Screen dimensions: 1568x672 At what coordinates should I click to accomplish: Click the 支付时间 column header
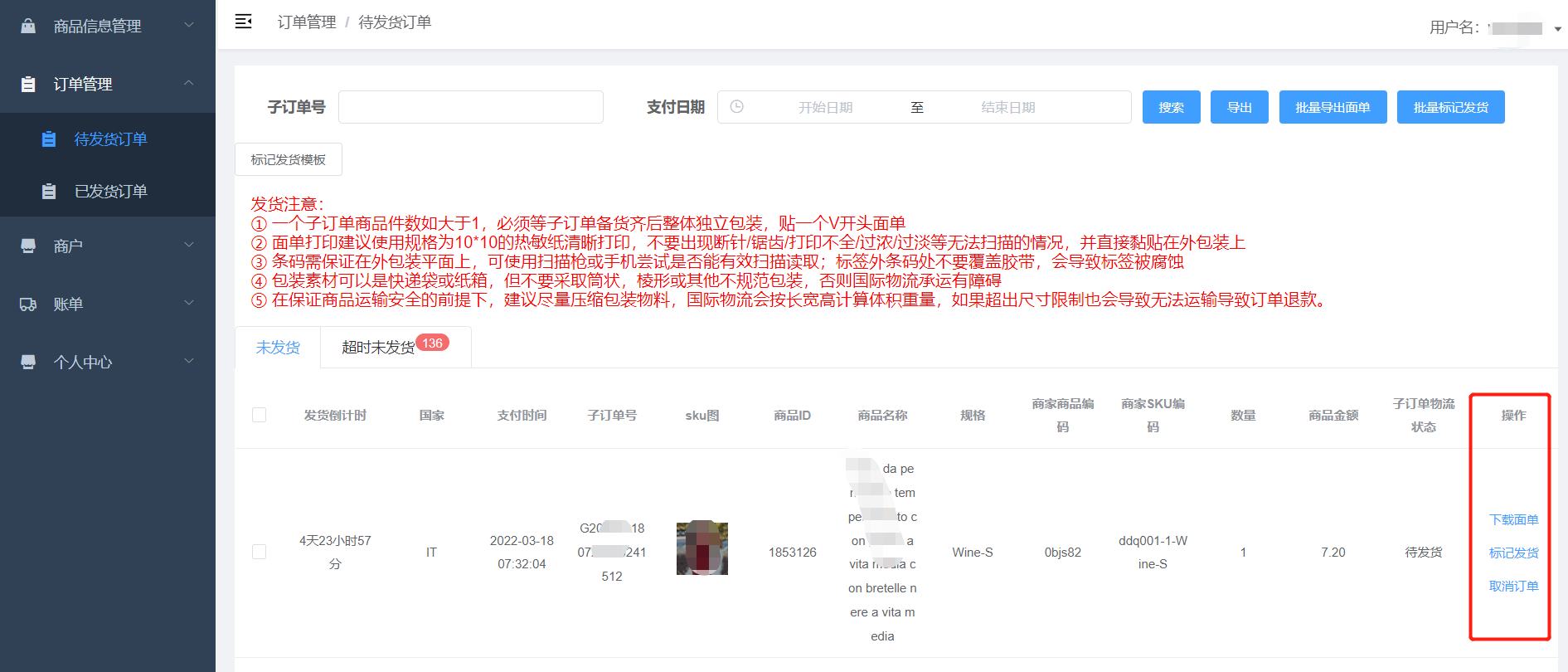click(522, 415)
